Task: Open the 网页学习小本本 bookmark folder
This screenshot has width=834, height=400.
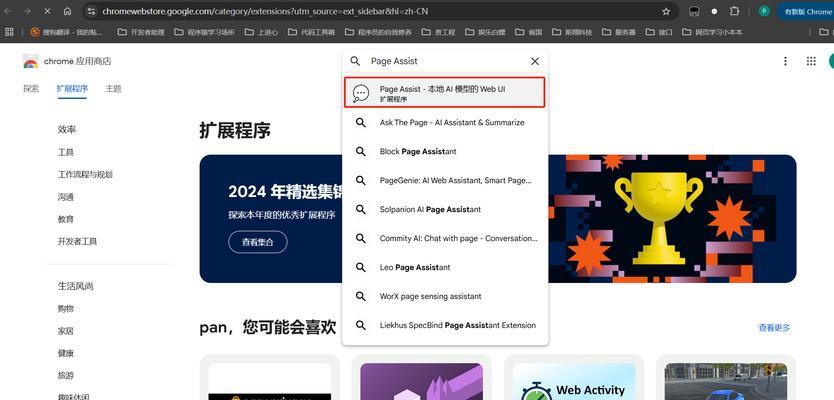Action: coord(712,32)
